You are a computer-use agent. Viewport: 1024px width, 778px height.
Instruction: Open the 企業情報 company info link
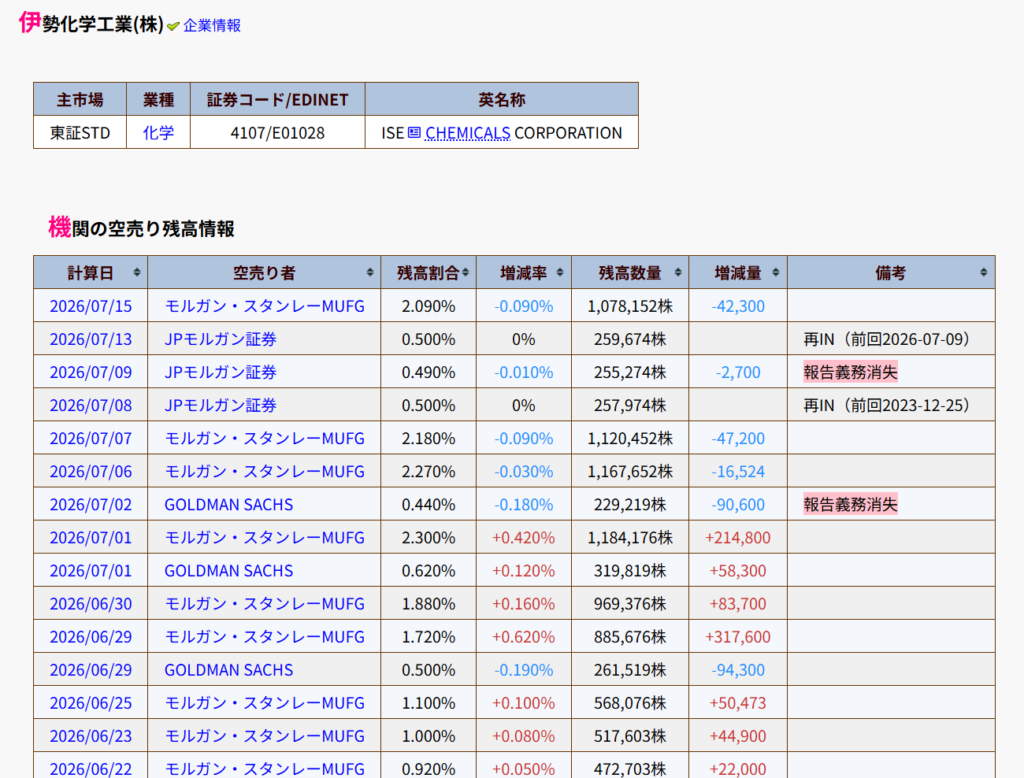pyautogui.click(x=212, y=25)
